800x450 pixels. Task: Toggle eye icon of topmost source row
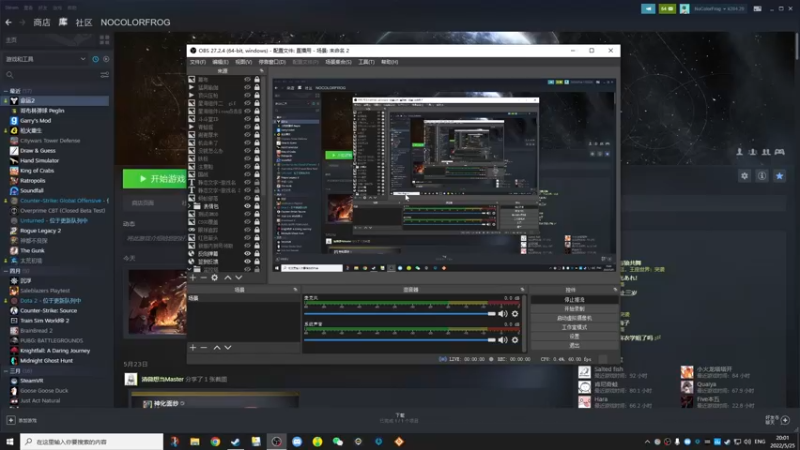tap(247, 80)
